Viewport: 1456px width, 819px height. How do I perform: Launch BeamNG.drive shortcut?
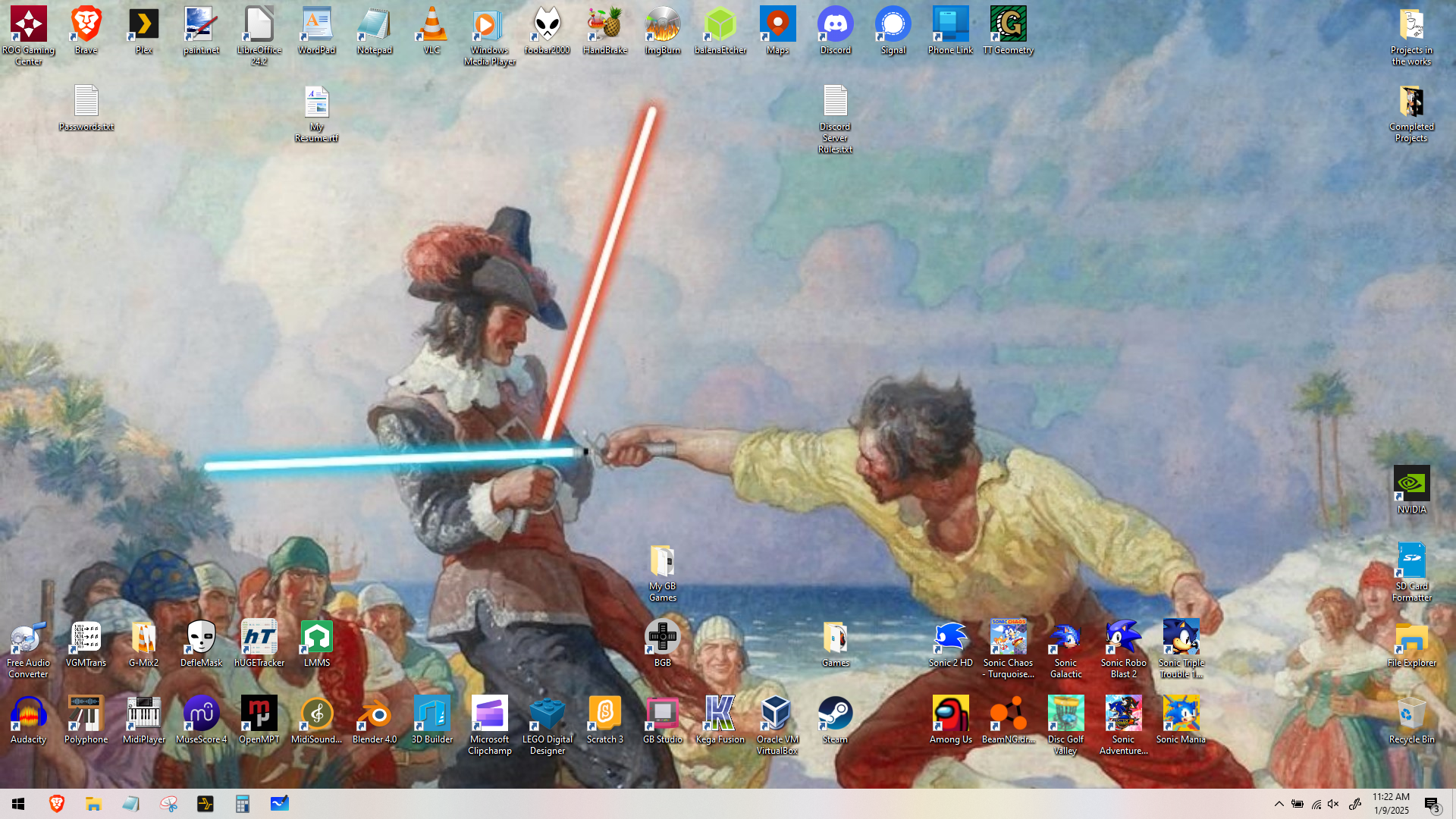pyautogui.click(x=1008, y=720)
